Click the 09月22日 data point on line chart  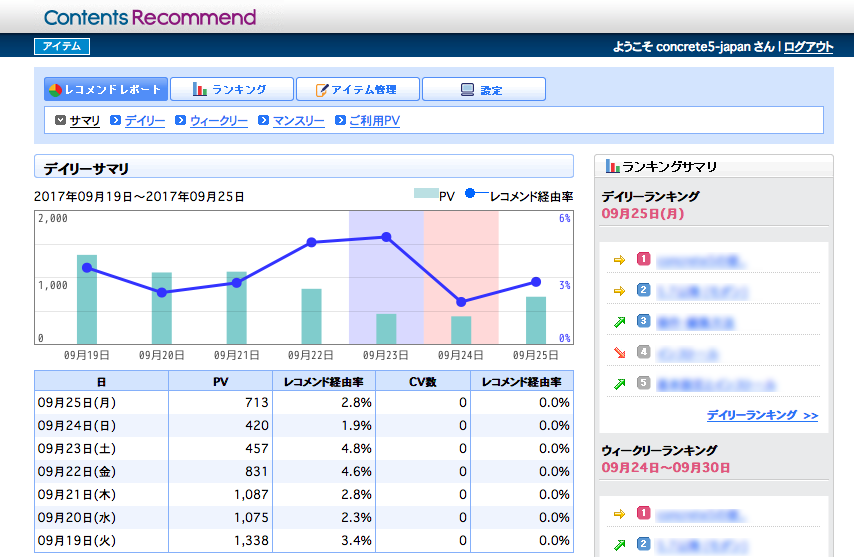click(311, 242)
